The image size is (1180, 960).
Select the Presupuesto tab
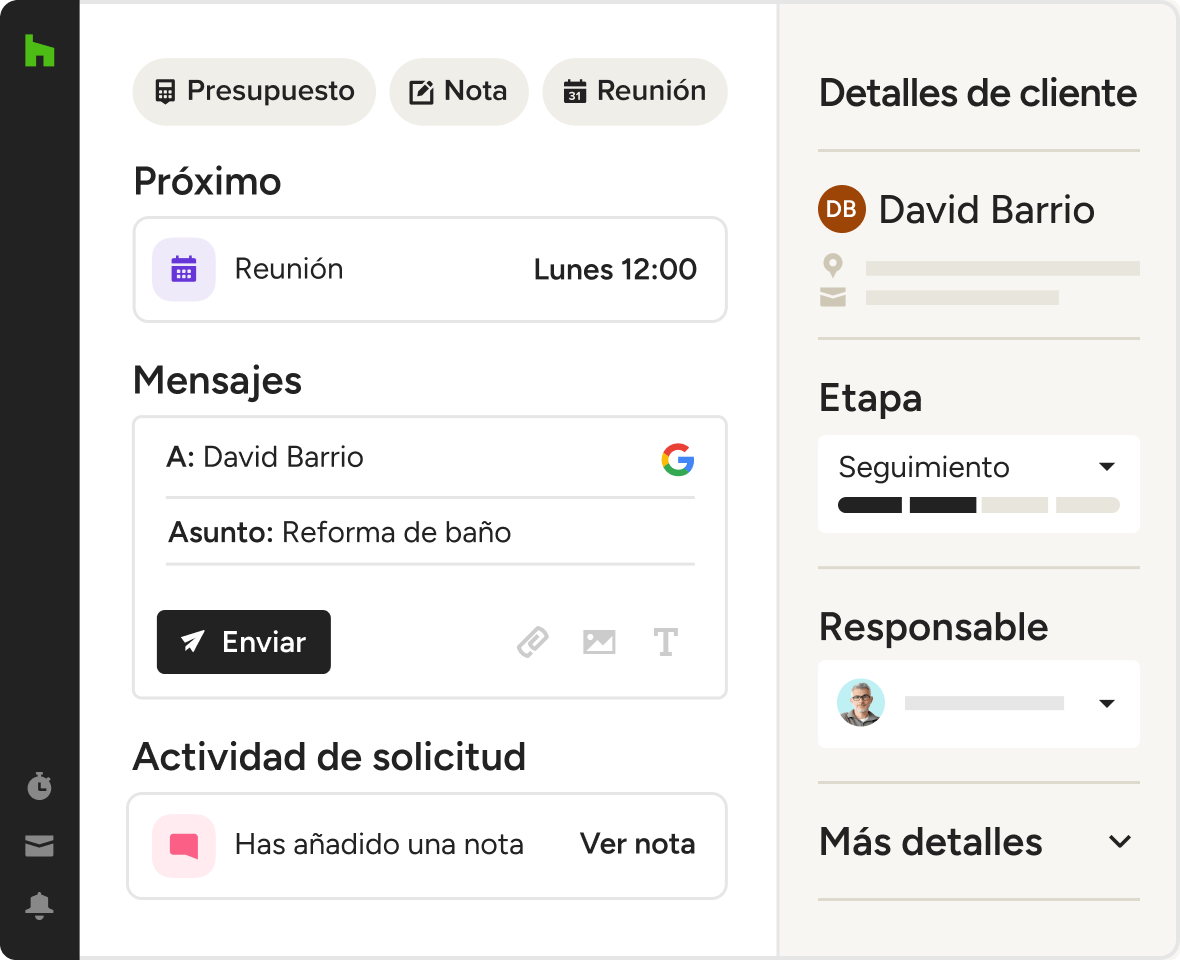[x=254, y=92]
